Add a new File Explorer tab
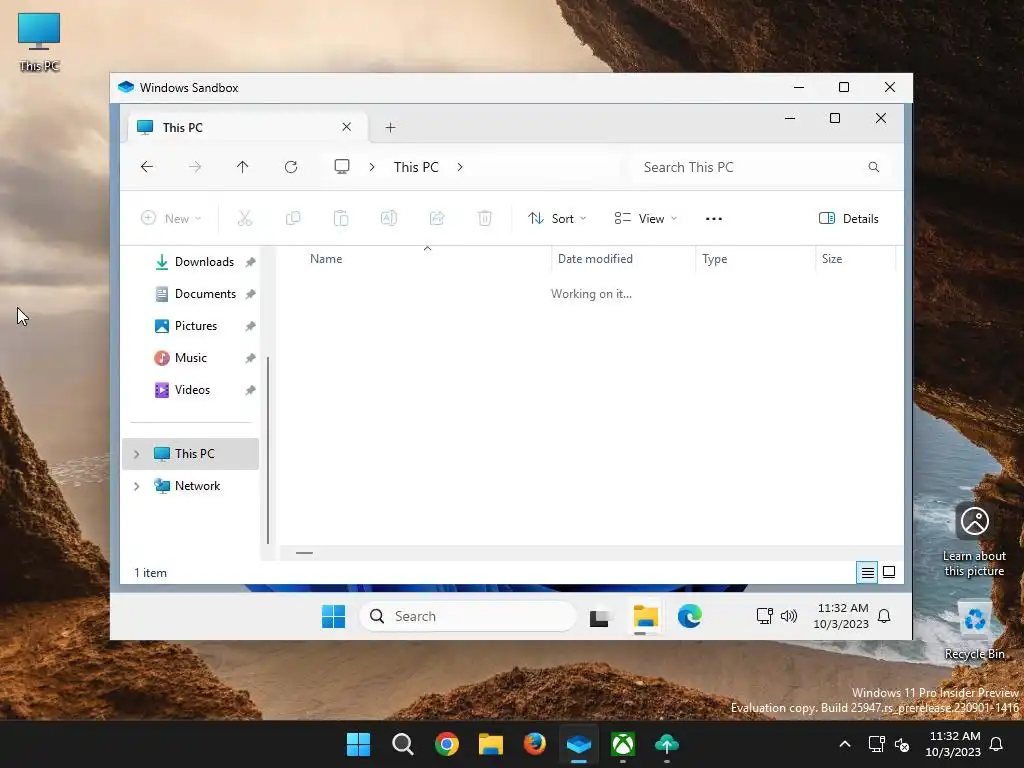Image resolution: width=1024 pixels, height=768 pixels. [391, 127]
